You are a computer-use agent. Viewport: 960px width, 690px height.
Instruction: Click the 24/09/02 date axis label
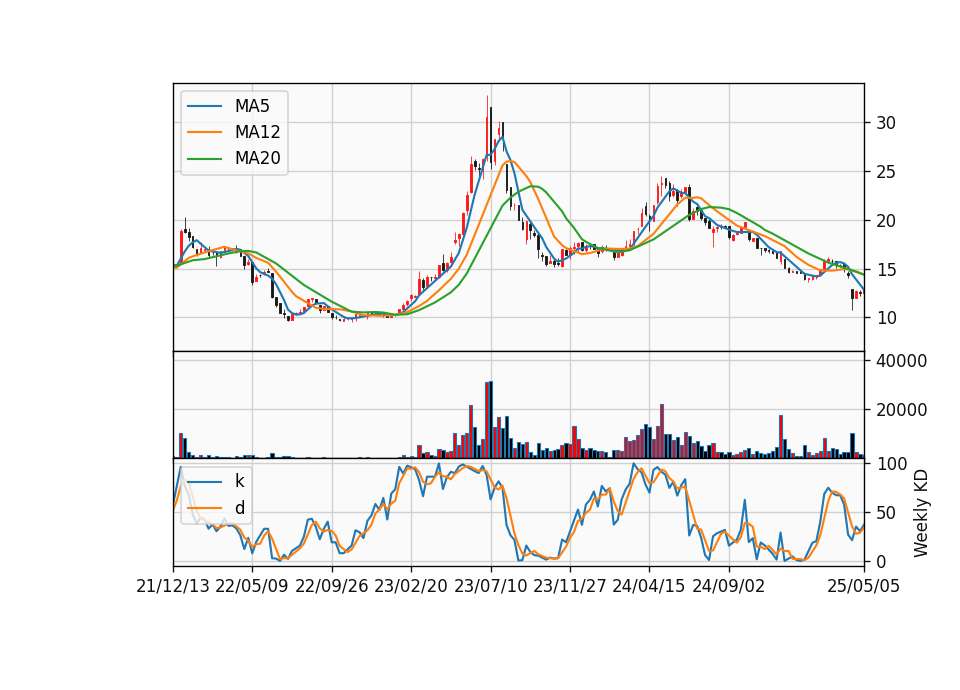pos(729,586)
